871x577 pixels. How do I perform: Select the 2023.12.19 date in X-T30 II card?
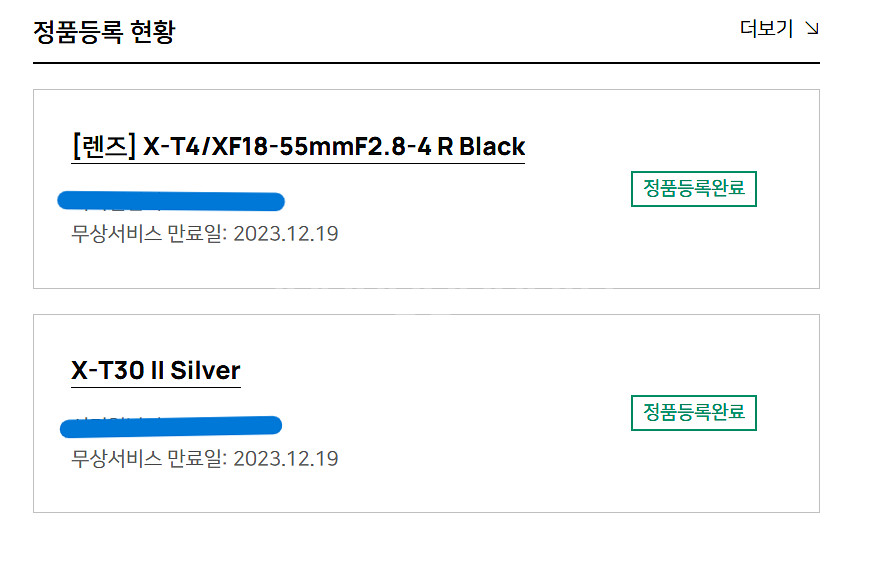[285, 459]
